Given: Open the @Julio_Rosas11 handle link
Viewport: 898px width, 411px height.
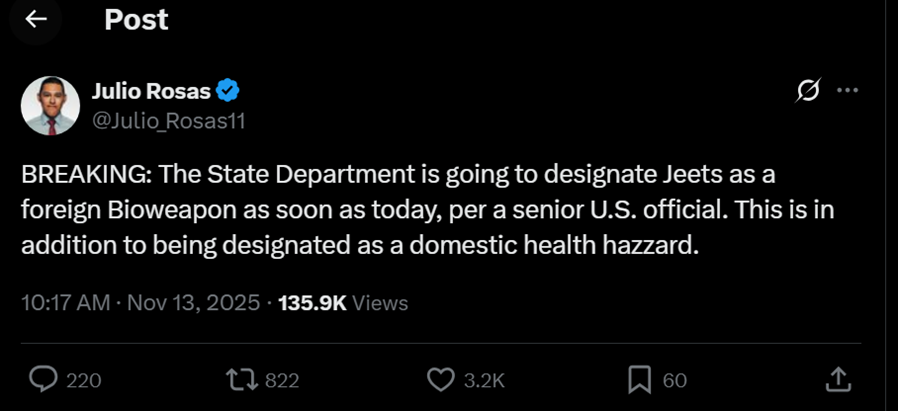Looking at the screenshot, I should point(168,121).
